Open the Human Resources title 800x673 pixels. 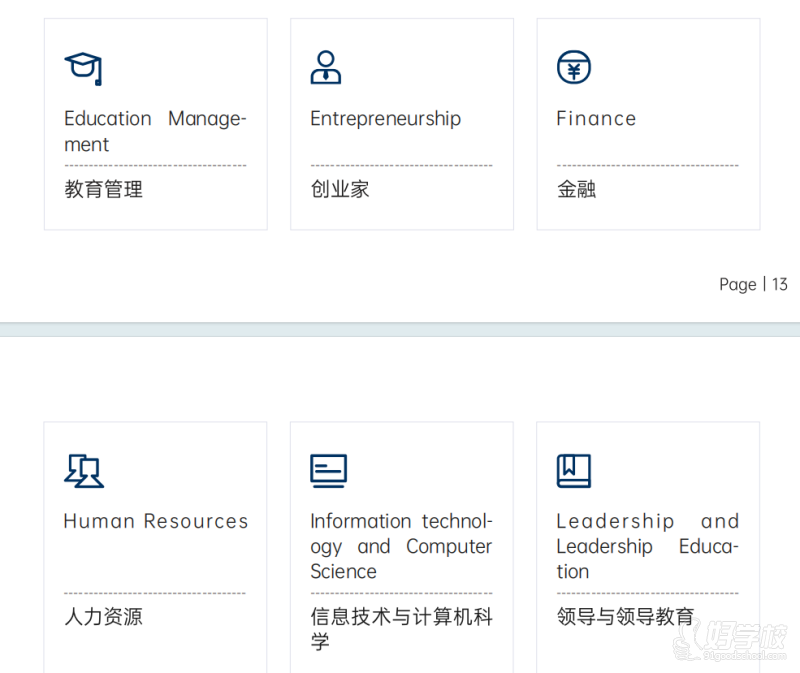point(155,521)
